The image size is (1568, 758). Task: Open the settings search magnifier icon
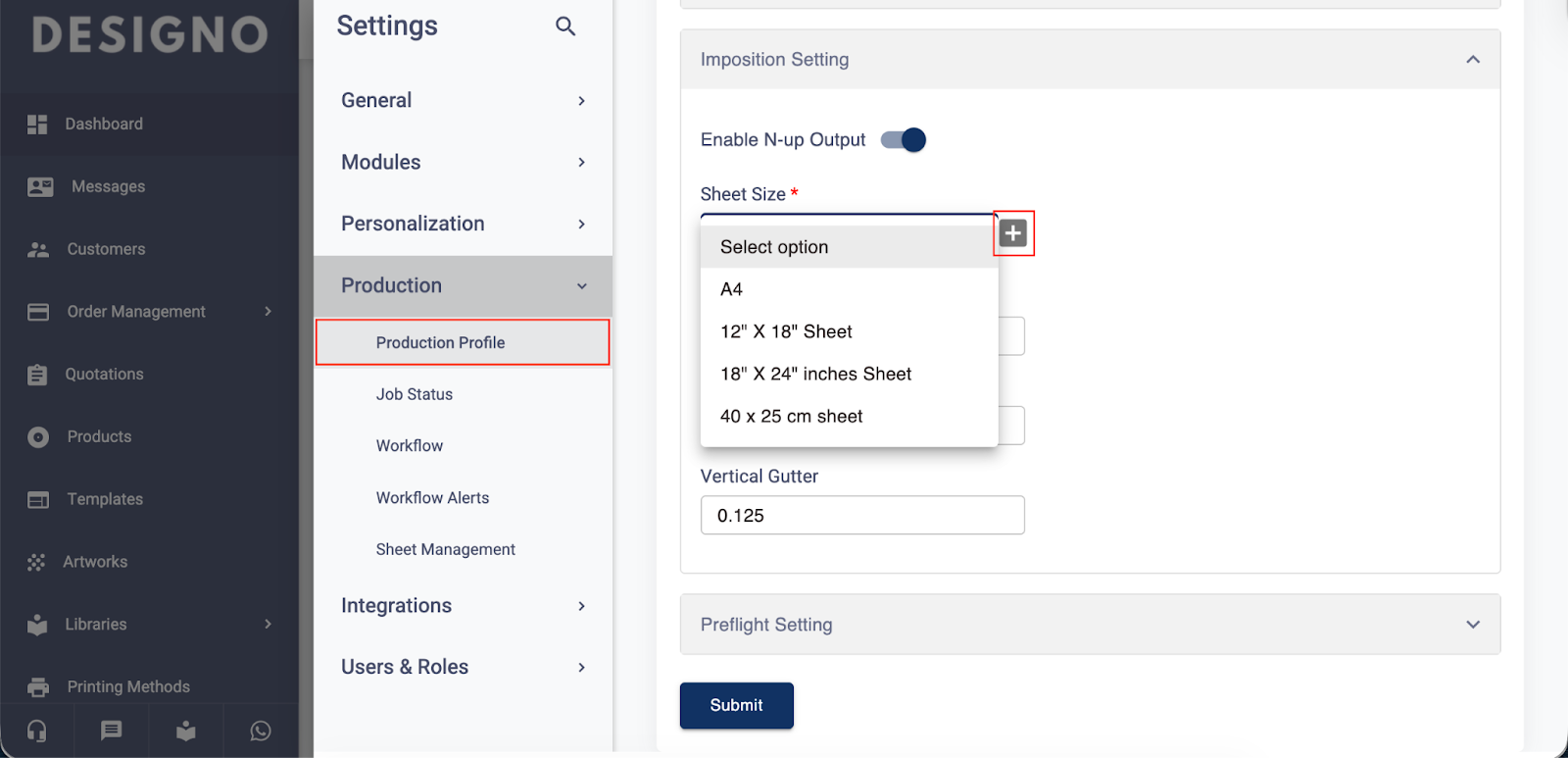(x=565, y=26)
